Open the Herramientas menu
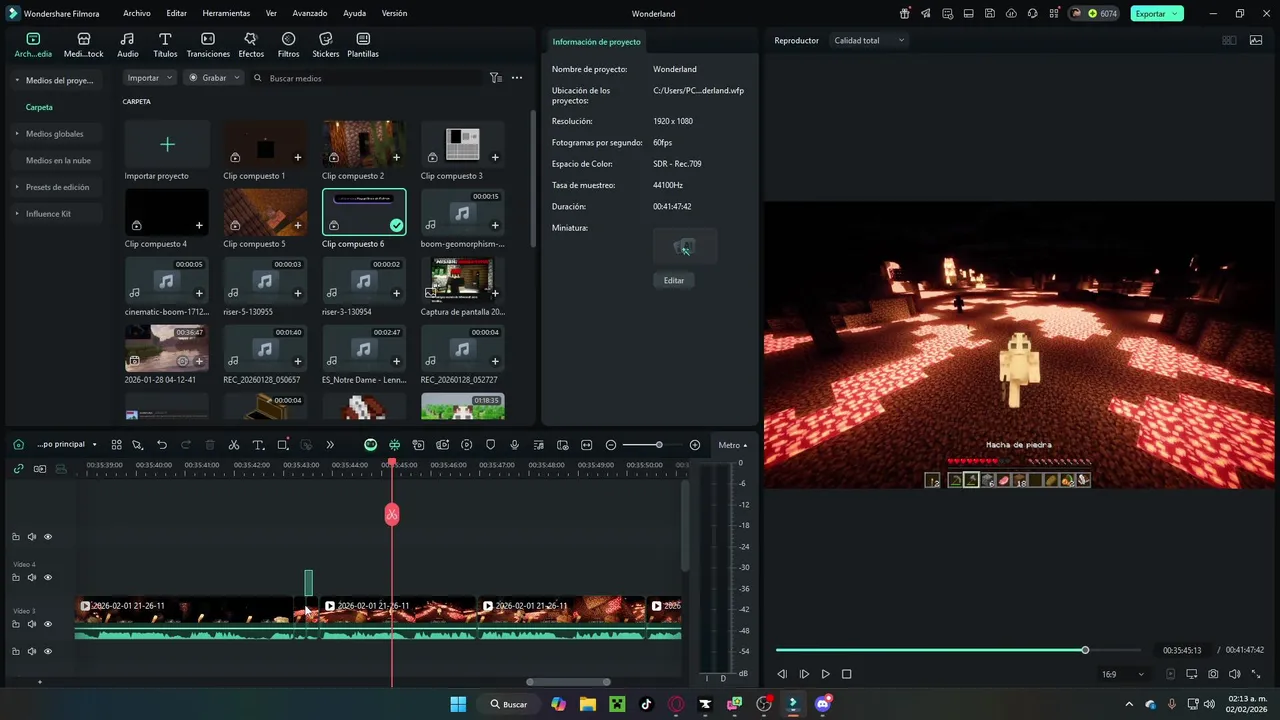The width and height of the screenshot is (1280, 720). [x=226, y=14]
